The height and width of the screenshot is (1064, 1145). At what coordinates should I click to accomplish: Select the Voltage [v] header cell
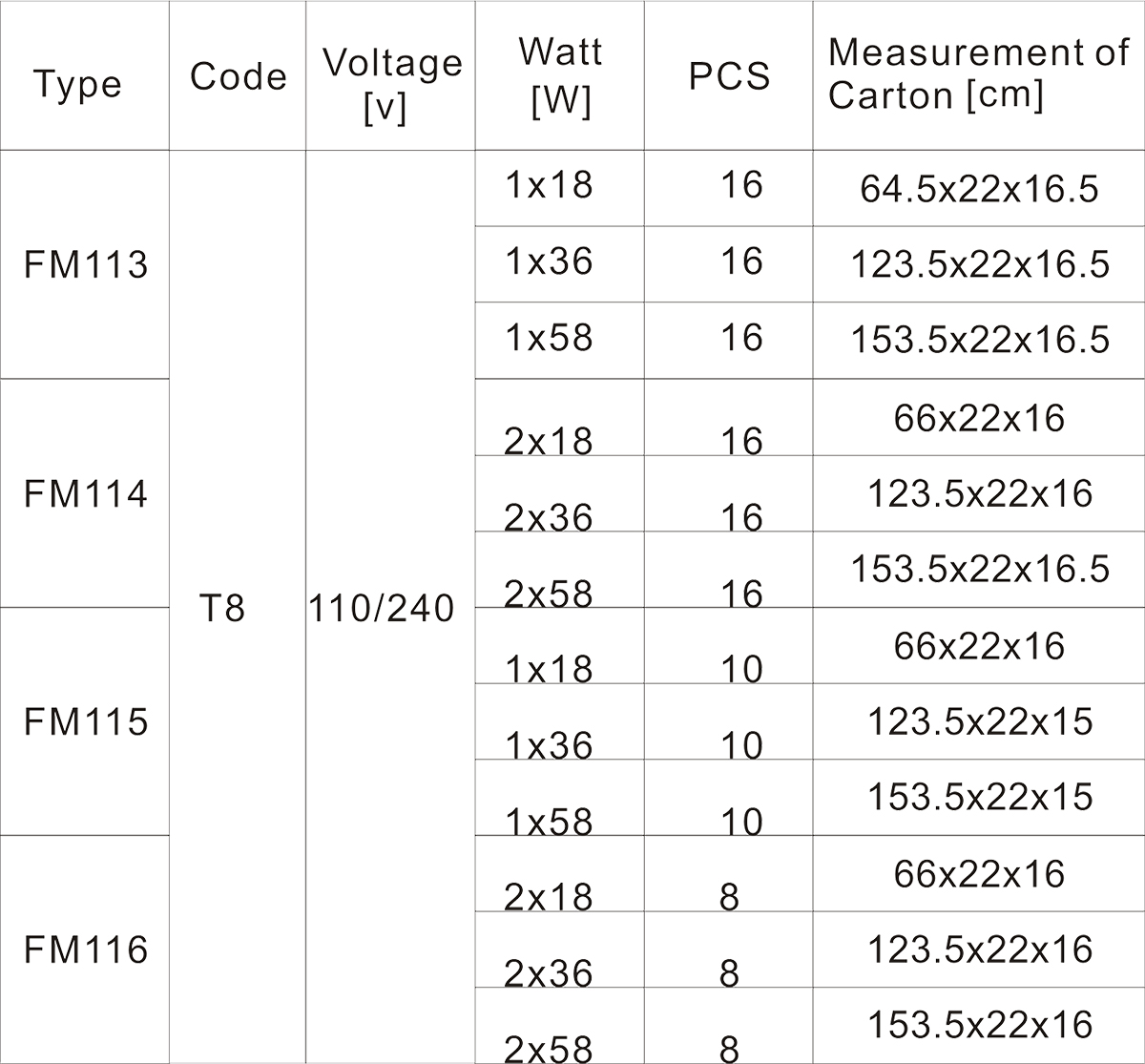pos(391,84)
